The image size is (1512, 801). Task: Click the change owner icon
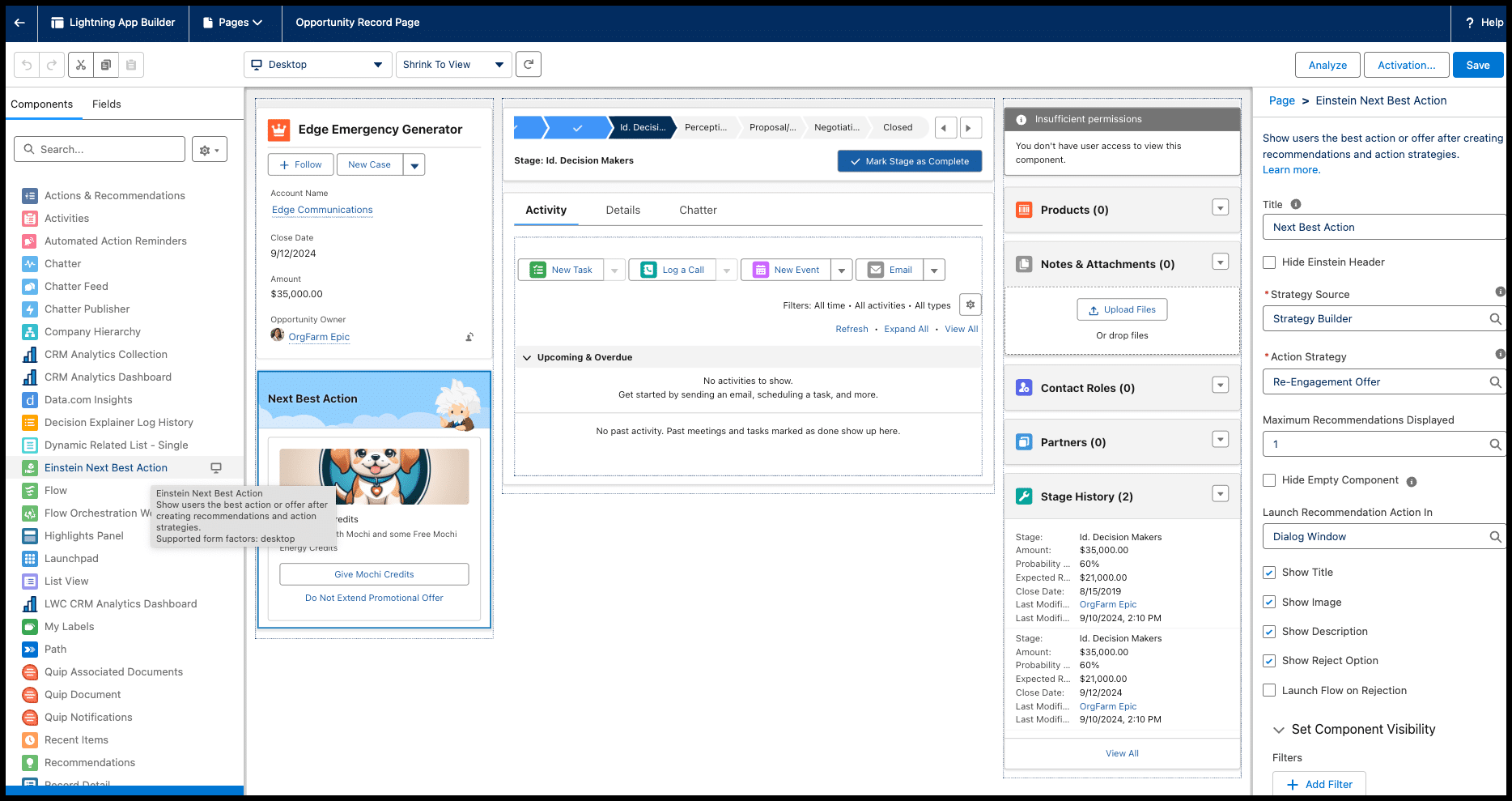pos(469,337)
